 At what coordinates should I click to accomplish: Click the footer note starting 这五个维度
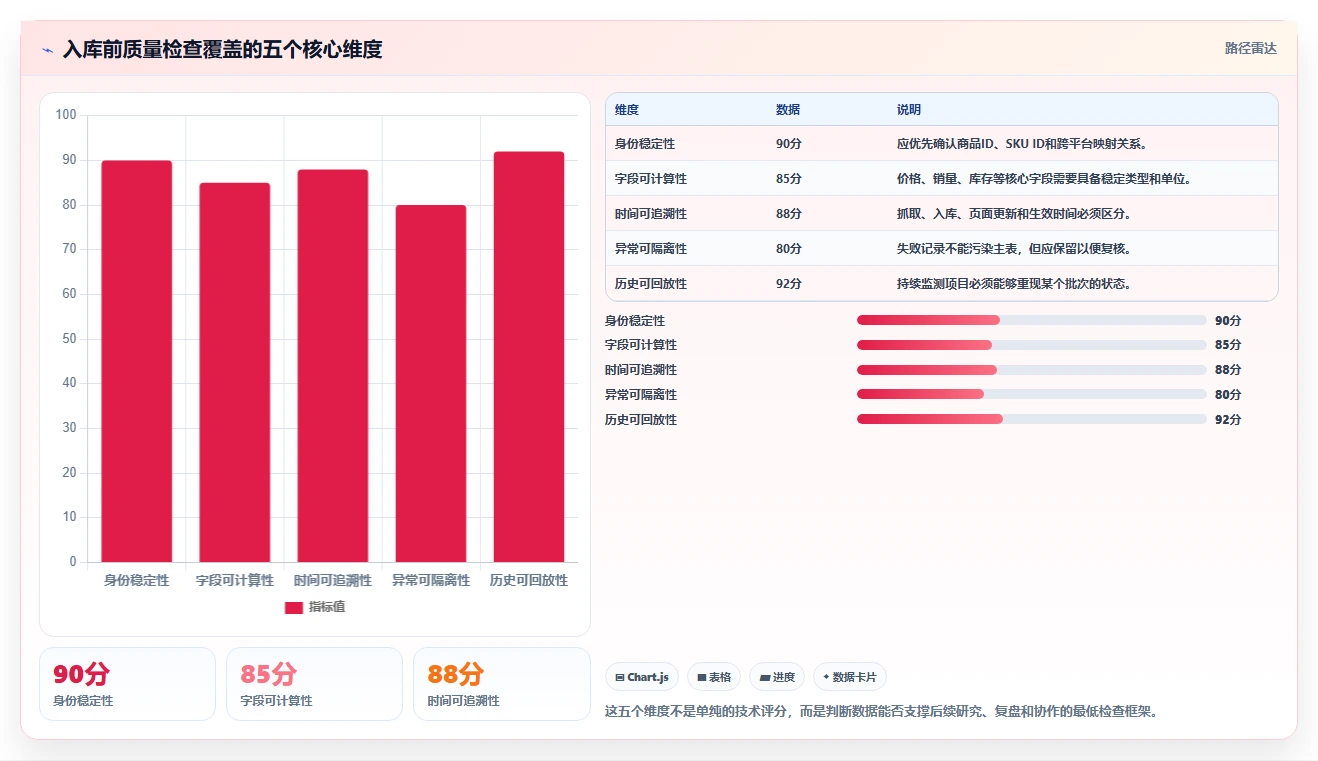tap(881, 712)
